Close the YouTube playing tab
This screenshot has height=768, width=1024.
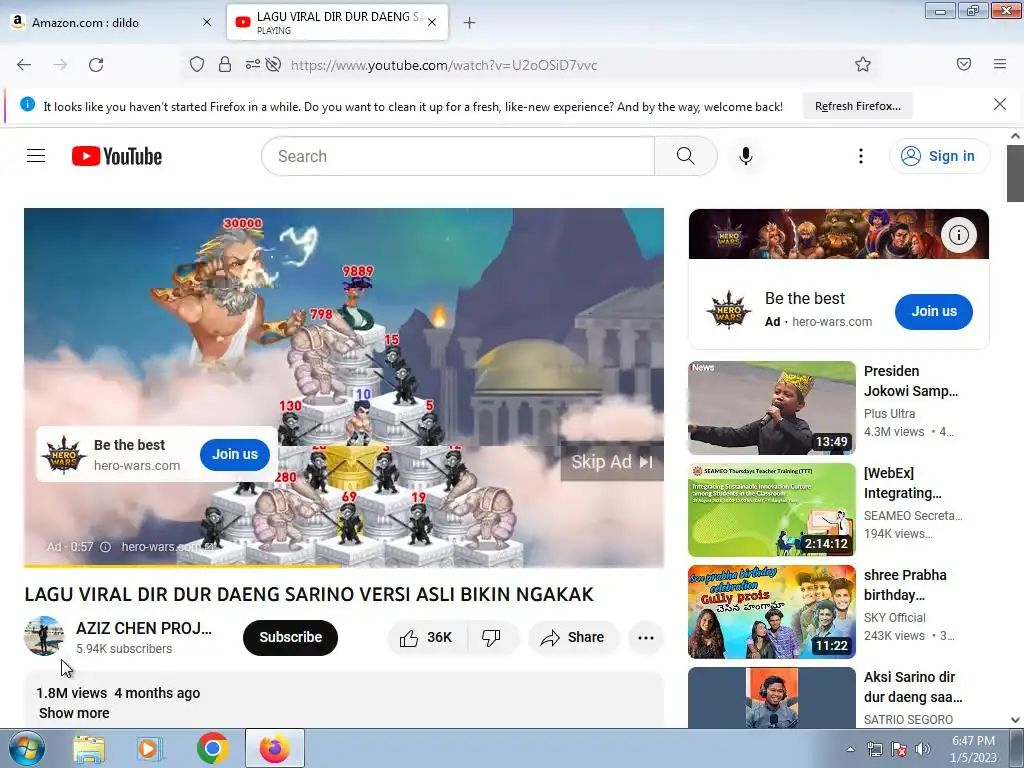pos(432,22)
